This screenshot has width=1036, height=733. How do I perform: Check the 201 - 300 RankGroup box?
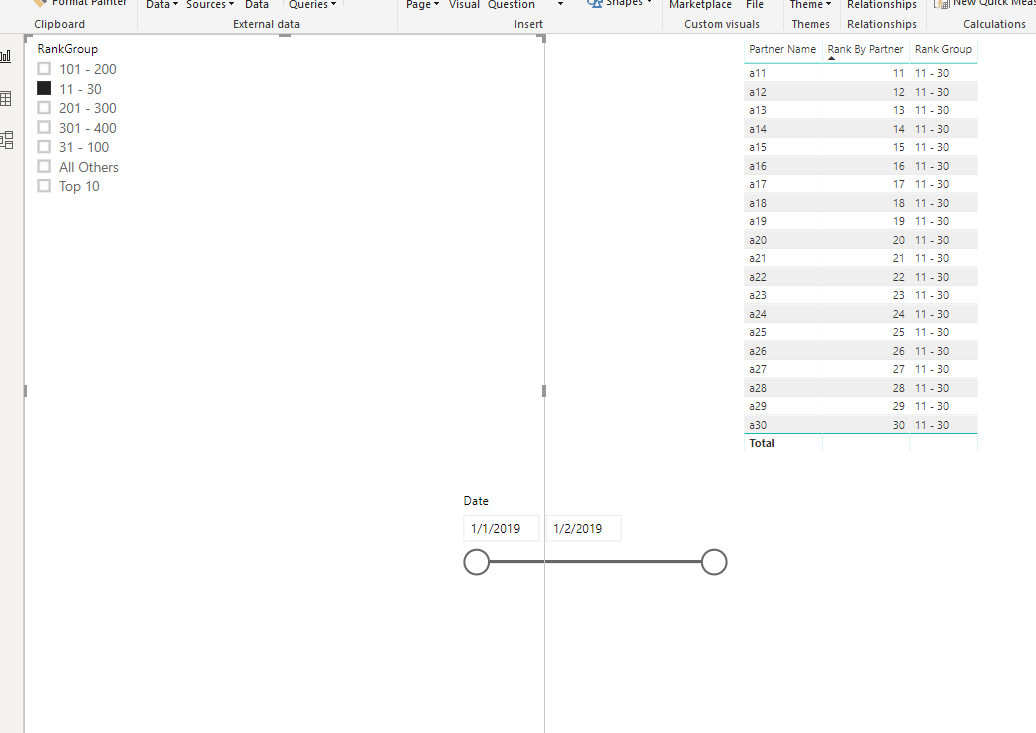[44, 108]
